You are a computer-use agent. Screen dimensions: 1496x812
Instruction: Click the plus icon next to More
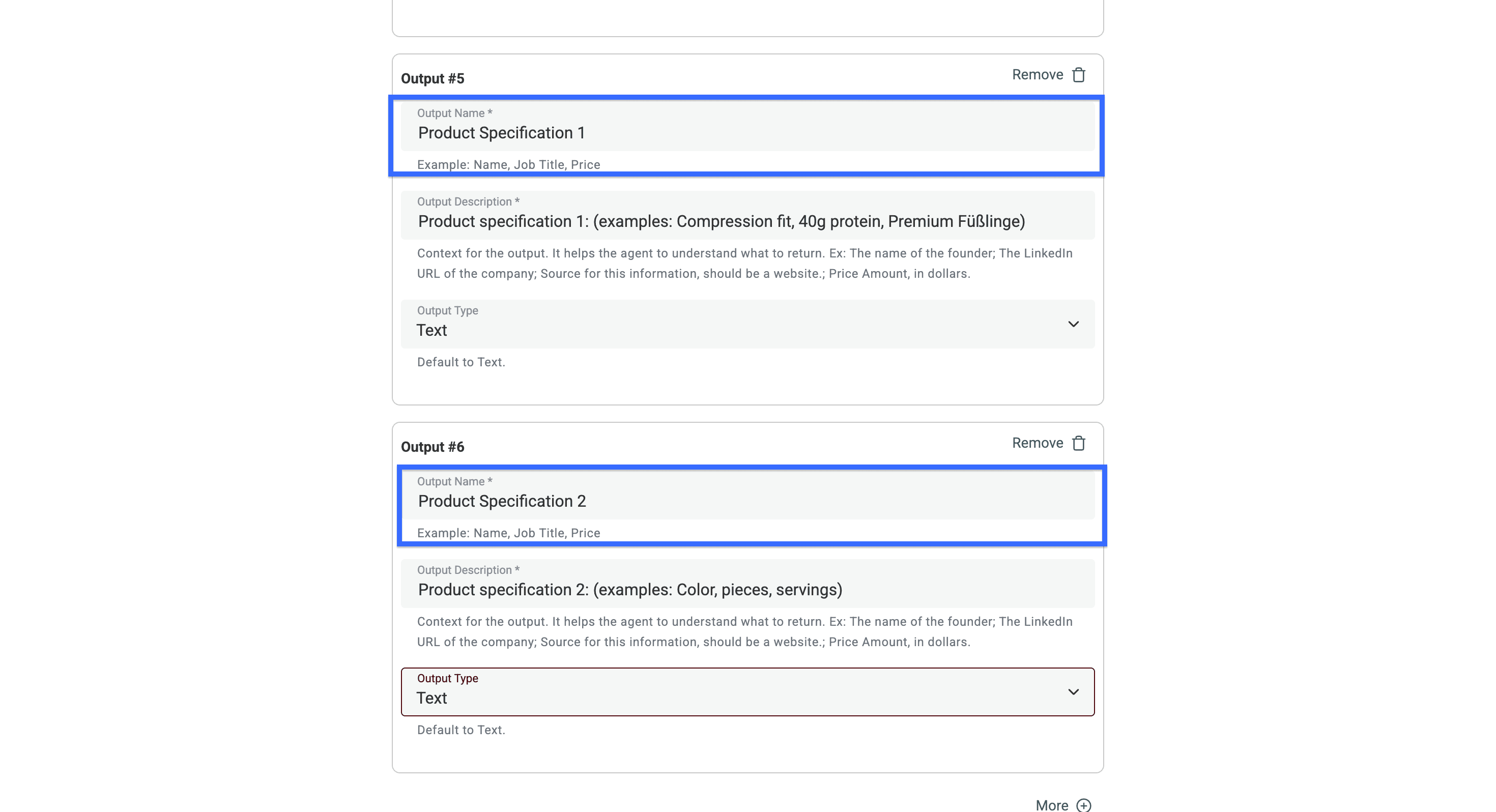pyautogui.click(x=1084, y=805)
